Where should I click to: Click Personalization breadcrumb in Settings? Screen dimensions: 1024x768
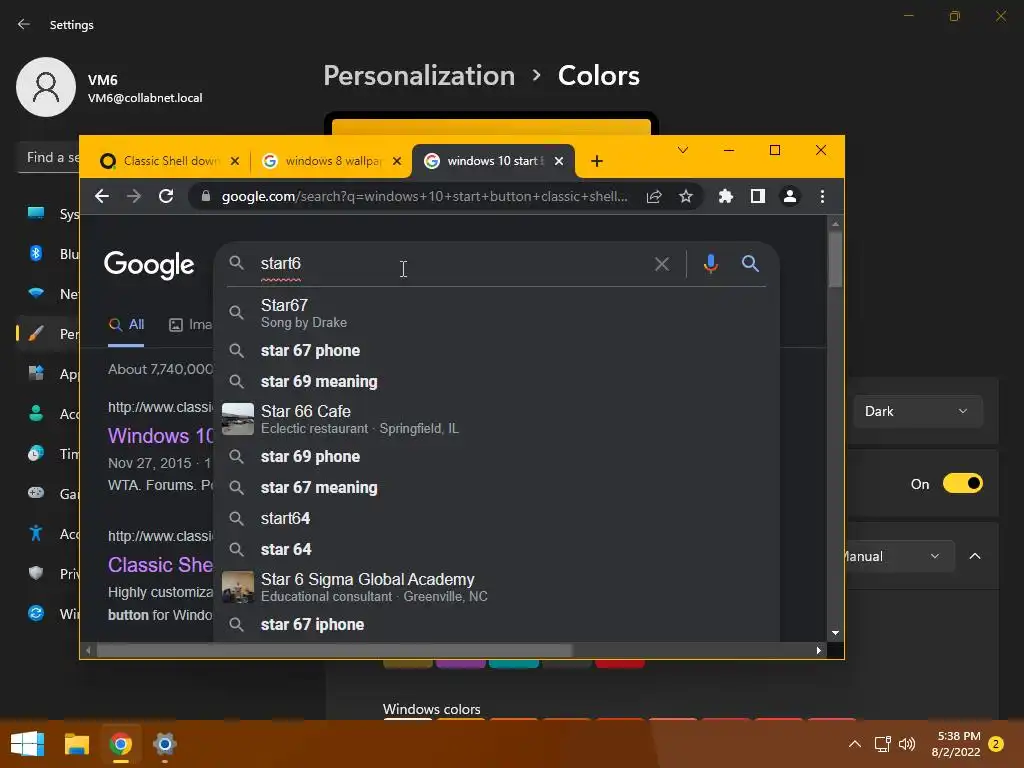(419, 76)
